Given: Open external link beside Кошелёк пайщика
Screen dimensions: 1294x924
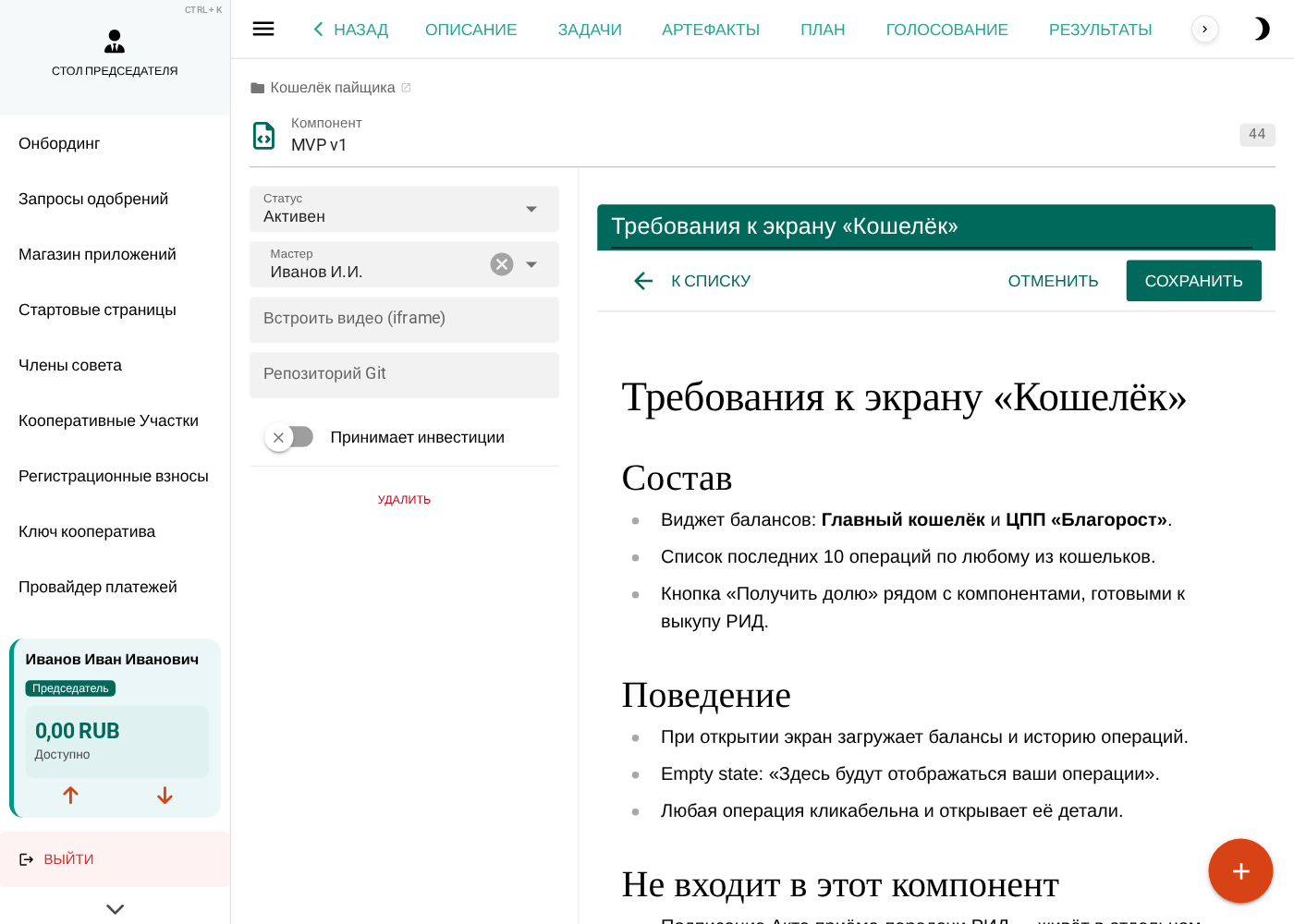Looking at the screenshot, I should coord(406,88).
